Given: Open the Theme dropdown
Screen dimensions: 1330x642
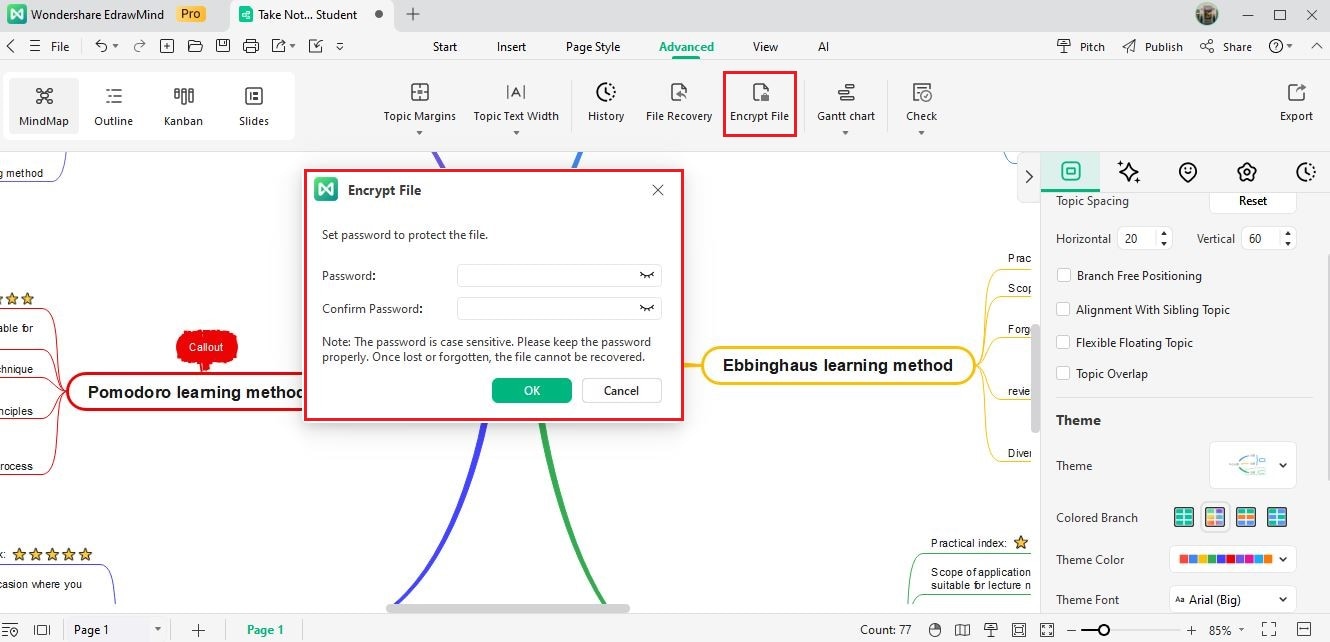Looking at the screenshot, I should click(1253, 465).
